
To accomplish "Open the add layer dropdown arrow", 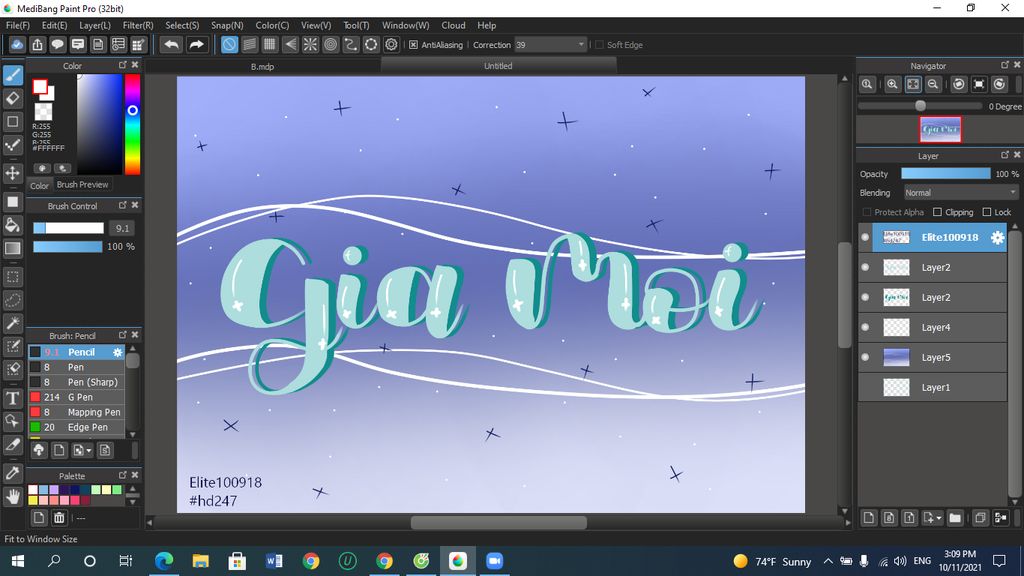I will click(938, 518).
